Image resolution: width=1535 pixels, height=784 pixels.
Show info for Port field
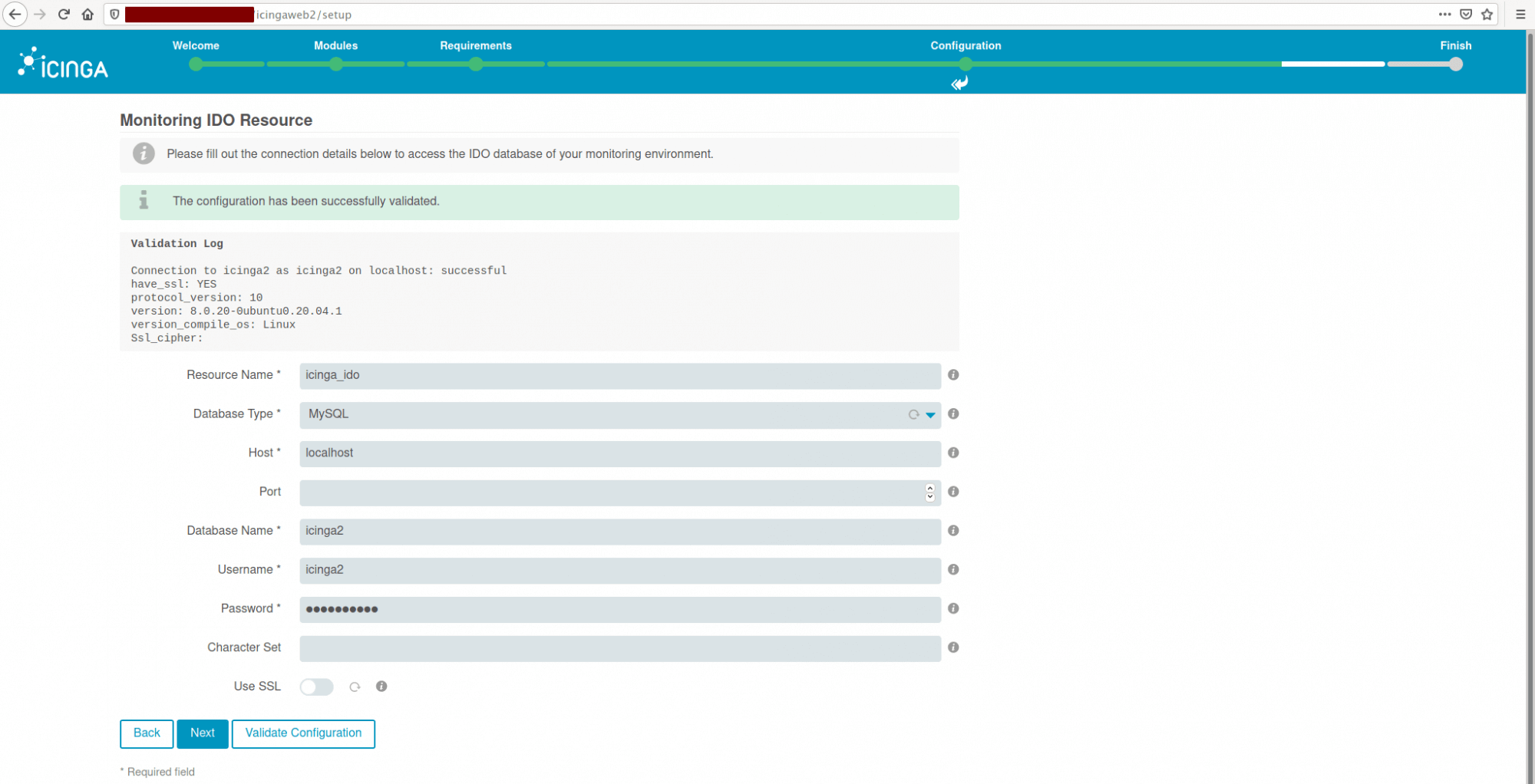point(953,492)
